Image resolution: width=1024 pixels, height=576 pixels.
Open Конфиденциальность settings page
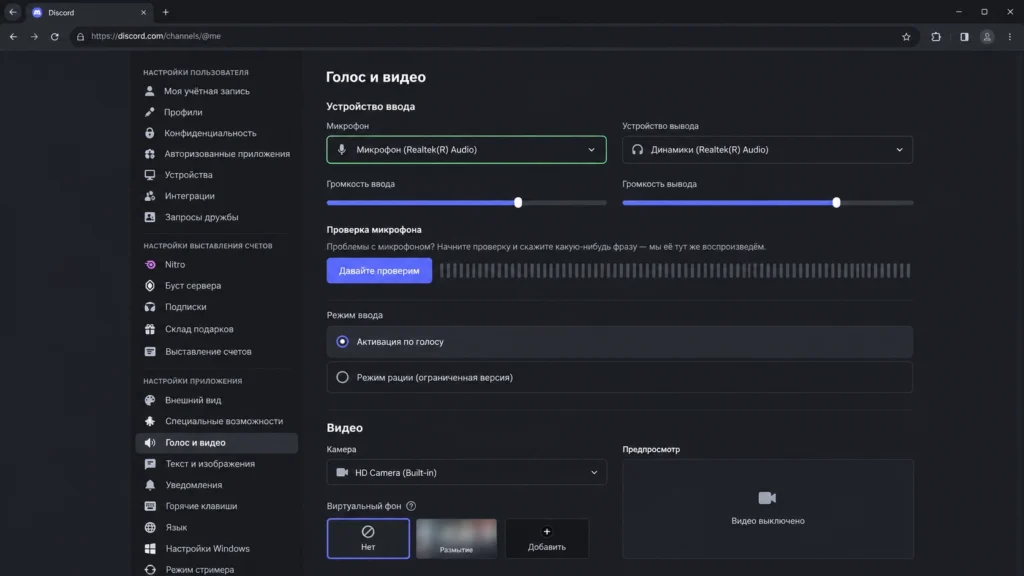click(216, 133)
